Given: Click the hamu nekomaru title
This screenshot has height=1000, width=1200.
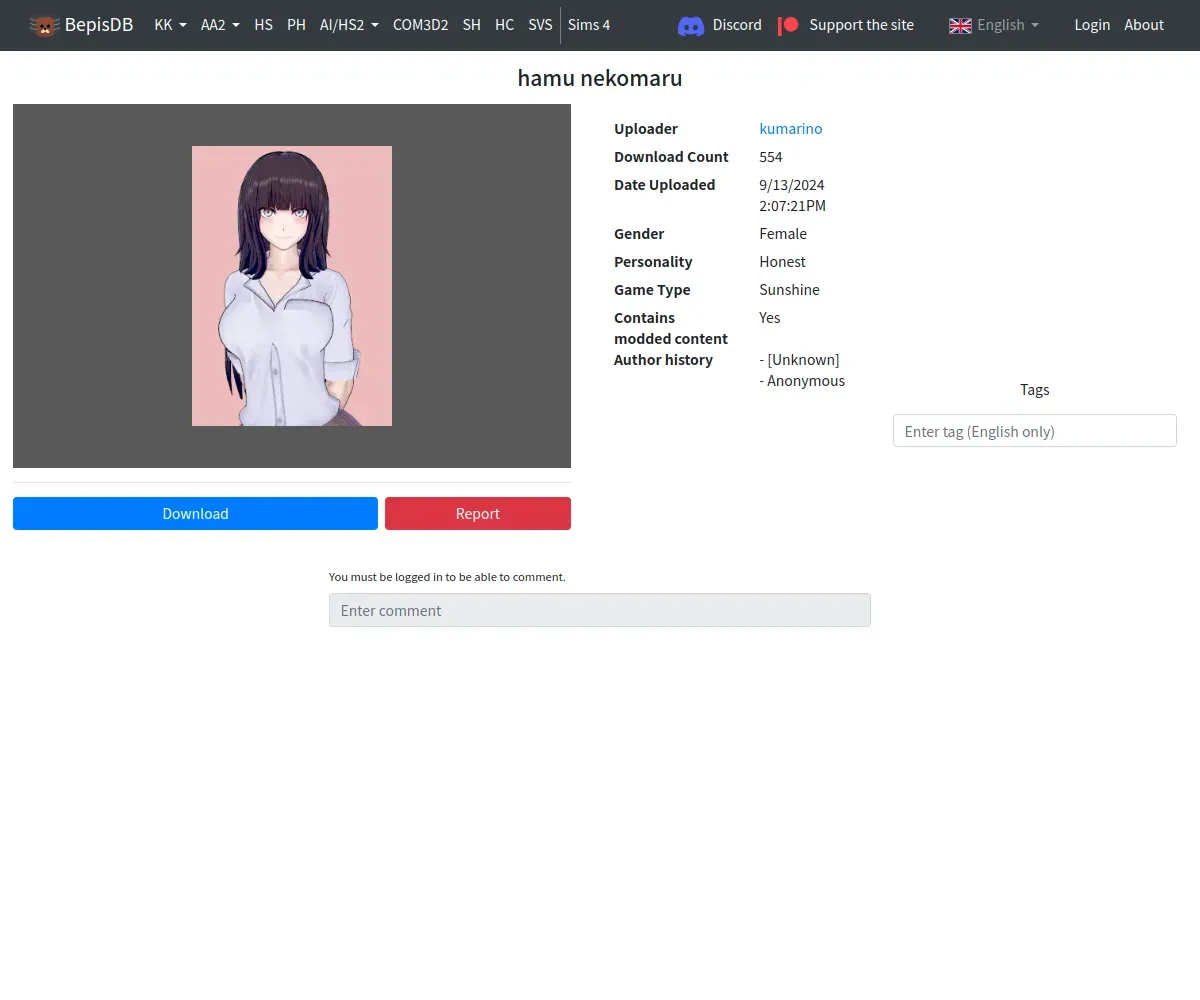Looking at the screenshot, I should (600, 78).
